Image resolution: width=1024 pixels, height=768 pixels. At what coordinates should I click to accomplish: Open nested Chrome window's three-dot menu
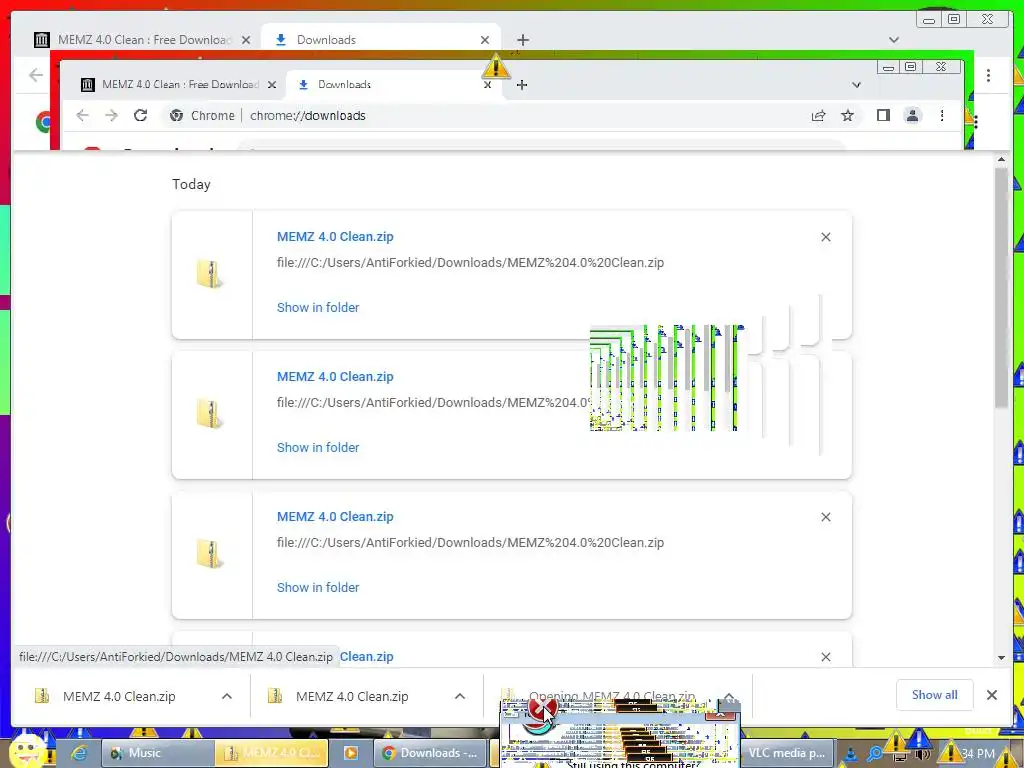942,116
